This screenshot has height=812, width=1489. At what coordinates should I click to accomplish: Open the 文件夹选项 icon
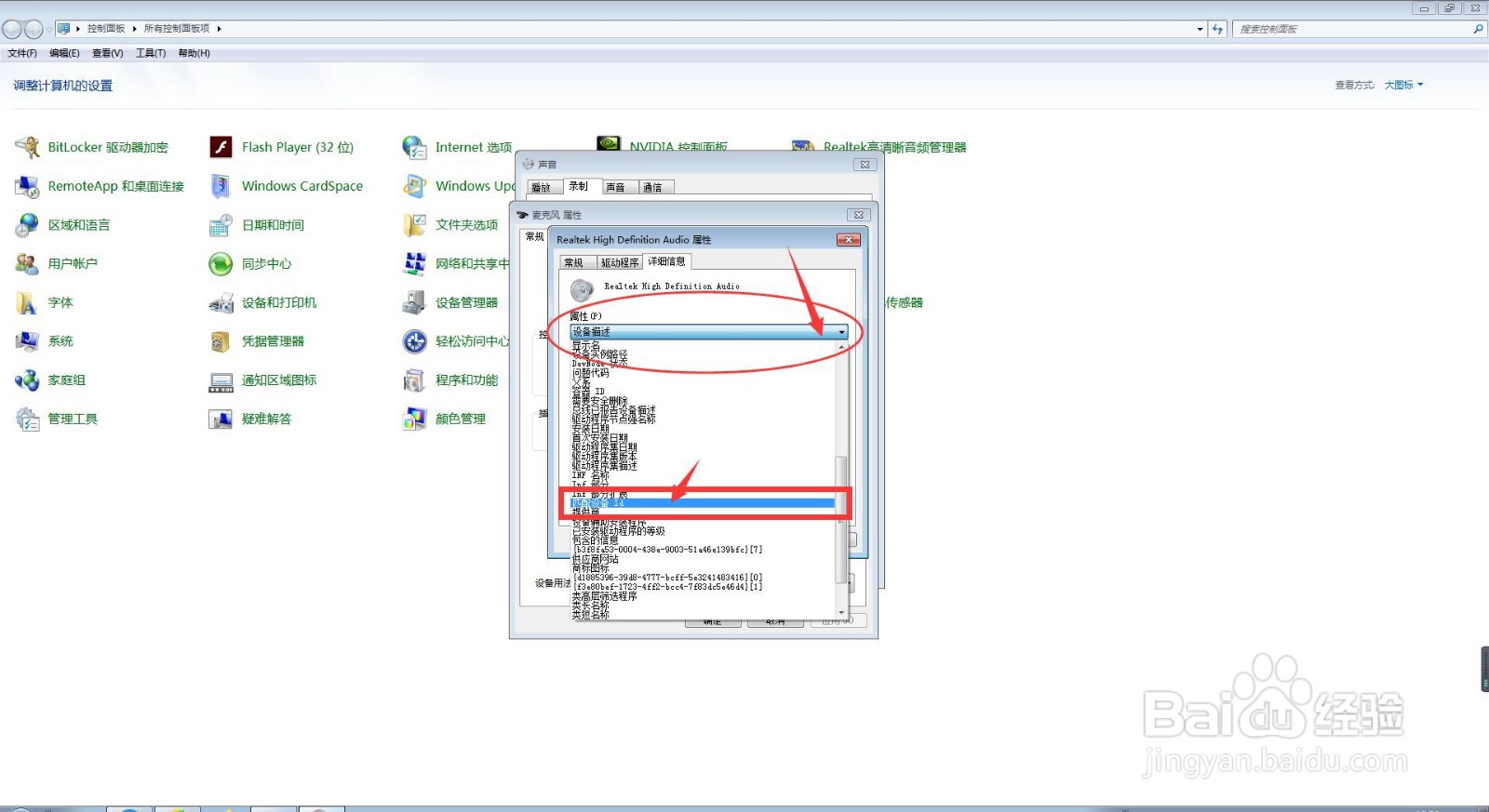[414, 225]
